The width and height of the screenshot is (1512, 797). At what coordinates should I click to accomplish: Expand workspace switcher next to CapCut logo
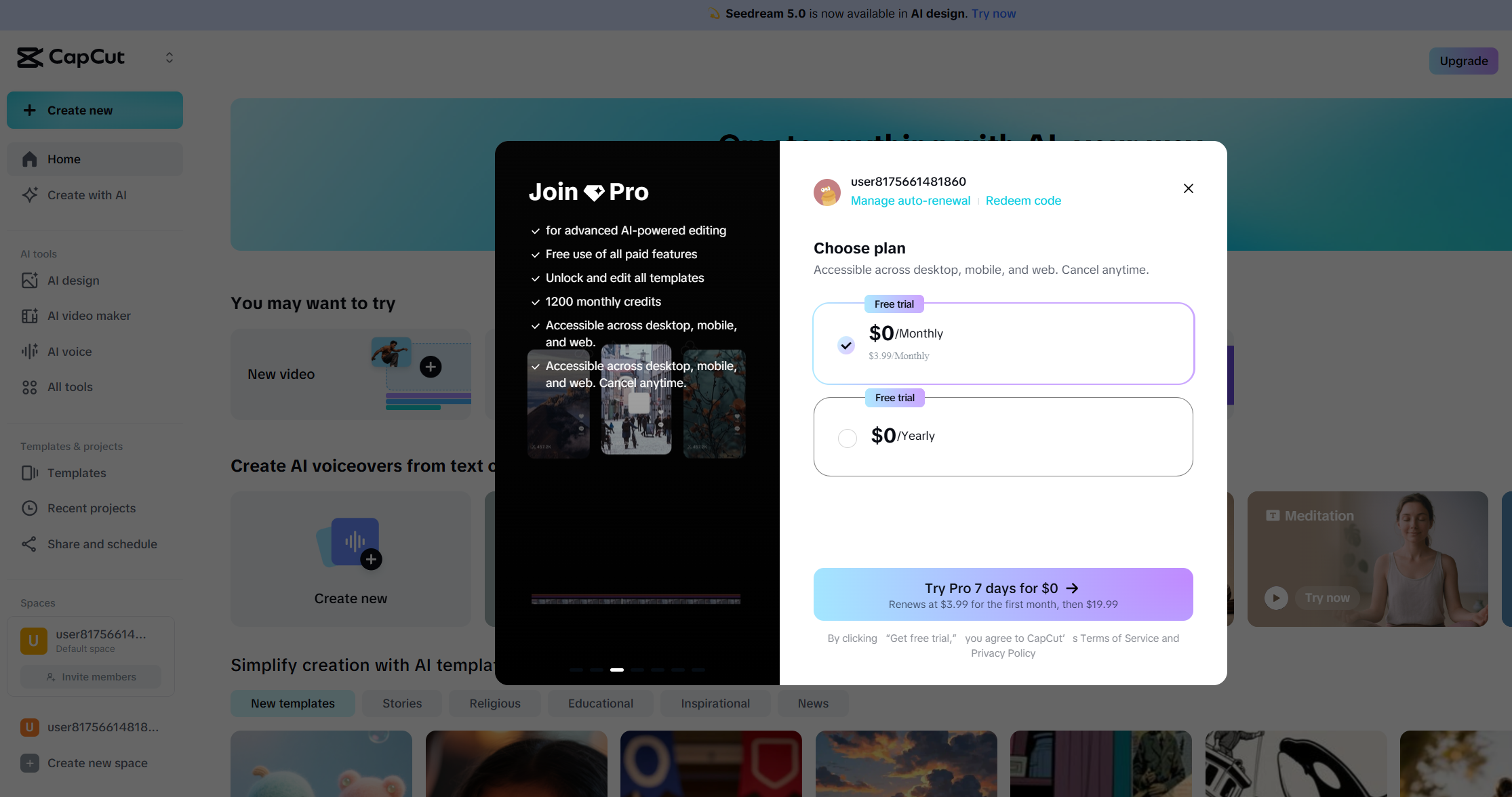coord(170,58)
